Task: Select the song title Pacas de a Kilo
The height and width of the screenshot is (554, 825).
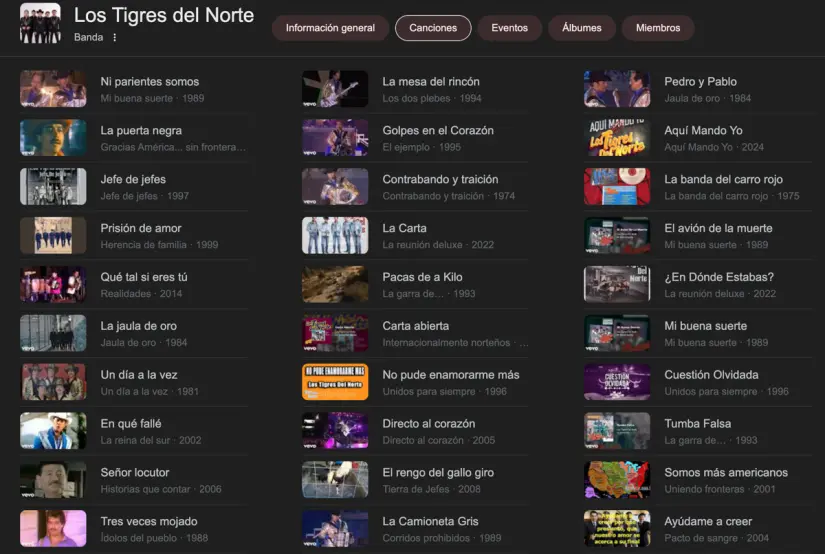Action: (x=422, y=277)
